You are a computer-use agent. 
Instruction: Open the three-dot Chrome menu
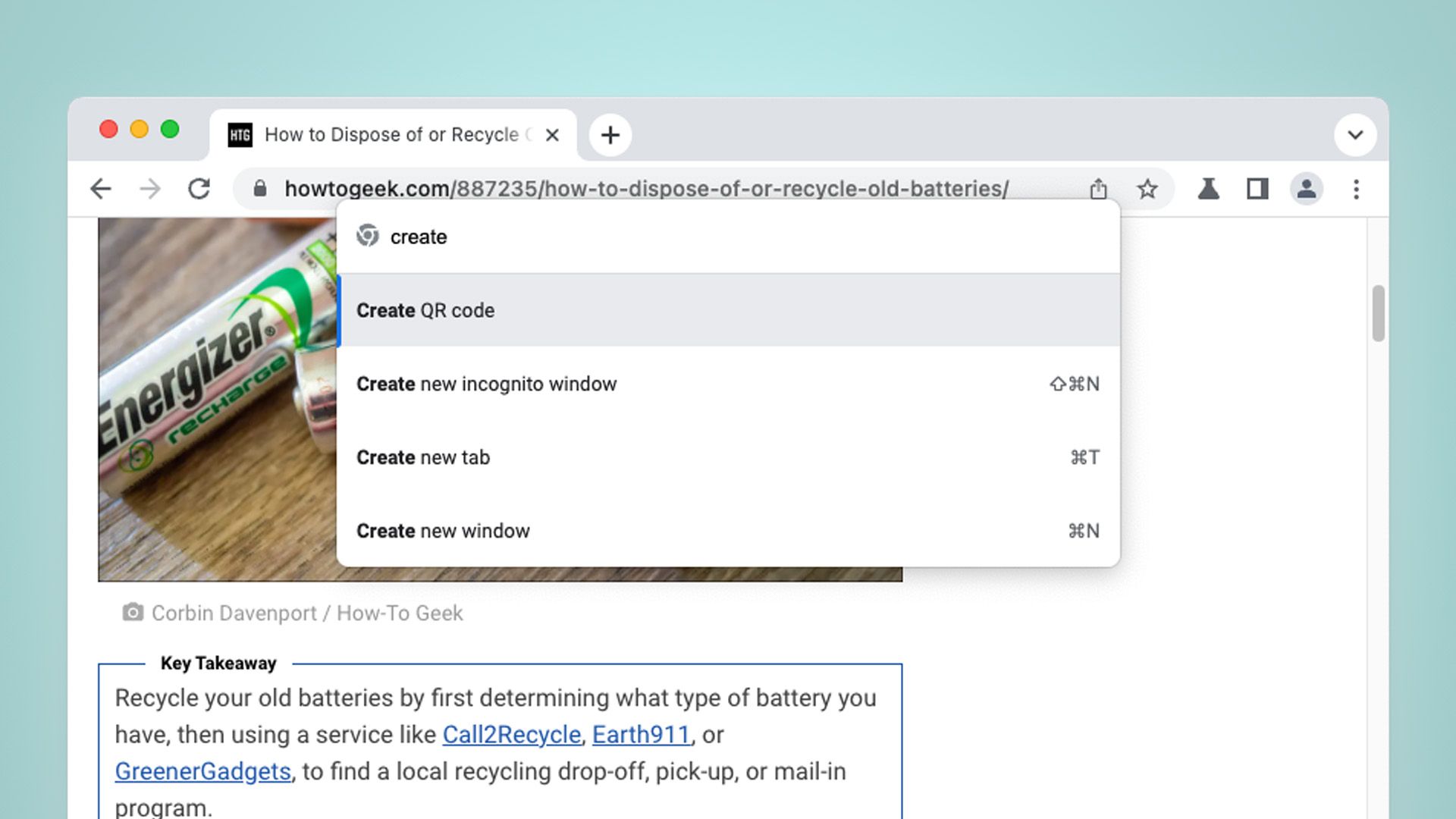coord(1356,189)
